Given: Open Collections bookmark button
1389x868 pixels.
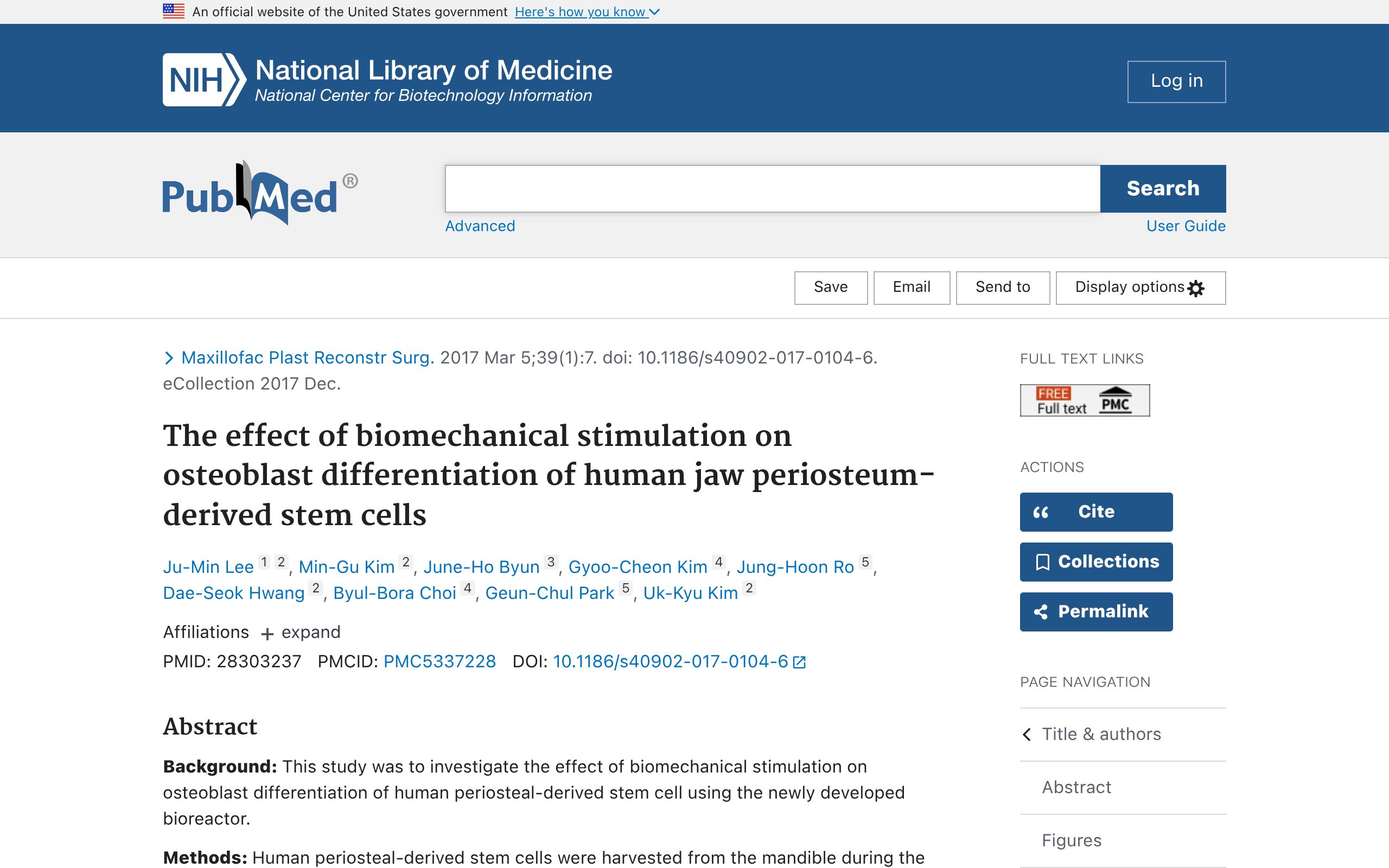Looking at the screenshot, I should point(1095,561).
